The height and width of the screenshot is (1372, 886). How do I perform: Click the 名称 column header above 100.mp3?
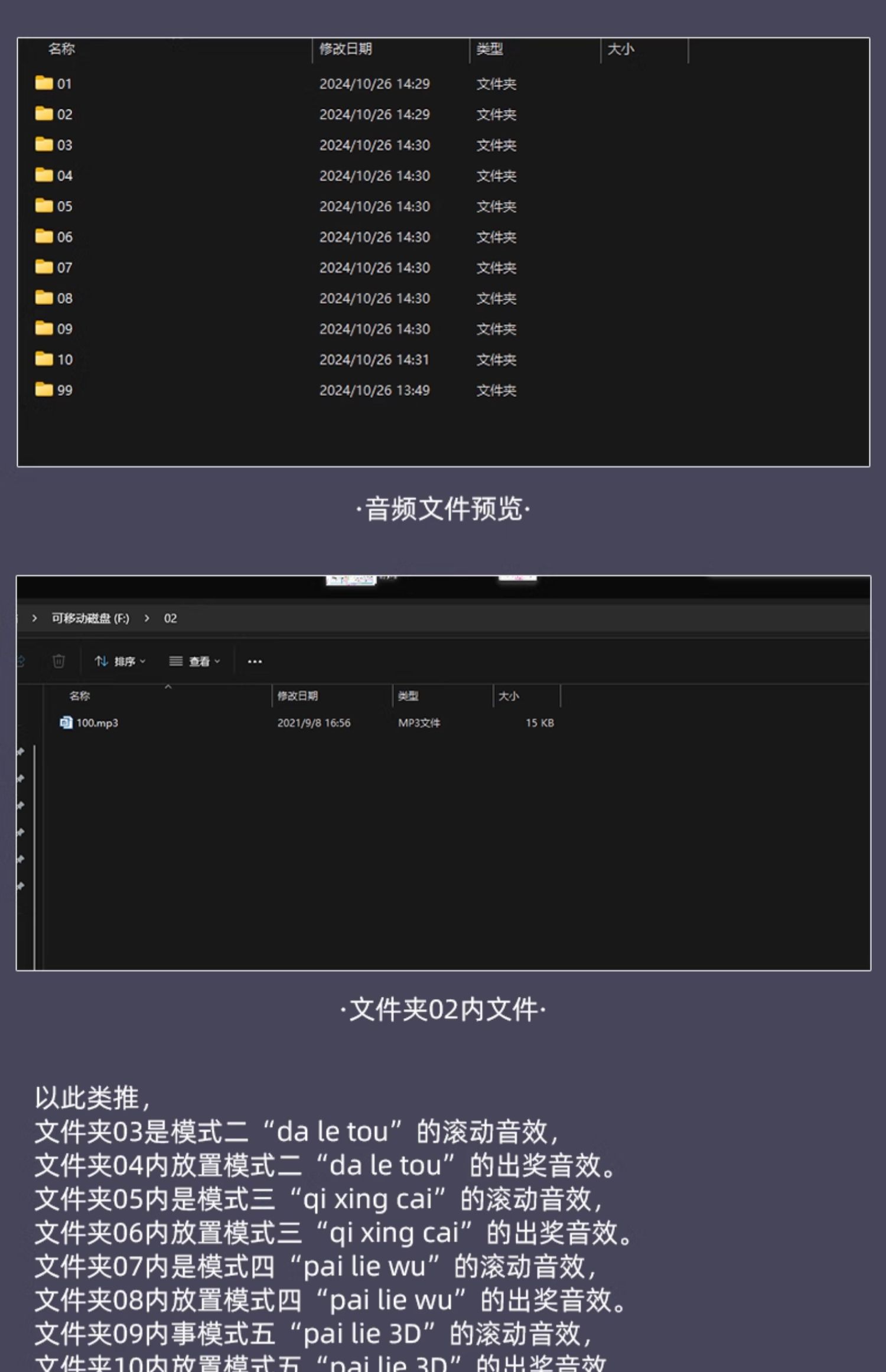point(80,696)
